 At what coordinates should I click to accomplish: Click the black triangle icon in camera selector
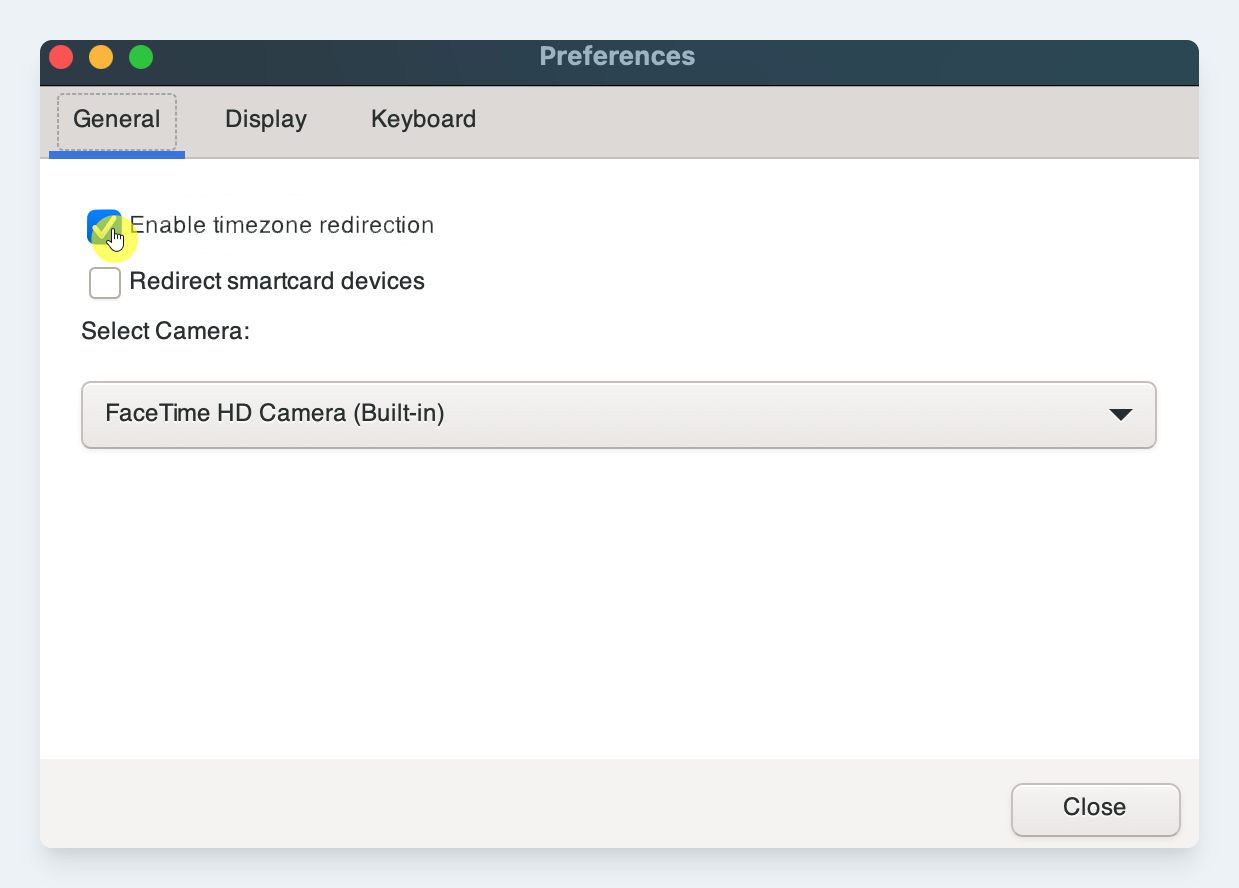[1120, 414]
